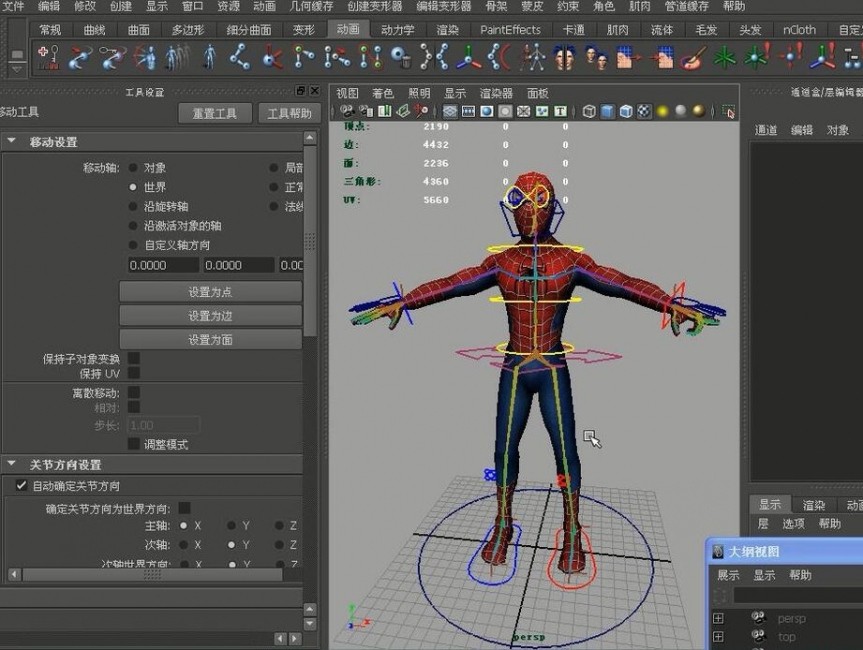Click the 设置为边 button
This screenshot has height=650, width=863.
pos(210,316)
